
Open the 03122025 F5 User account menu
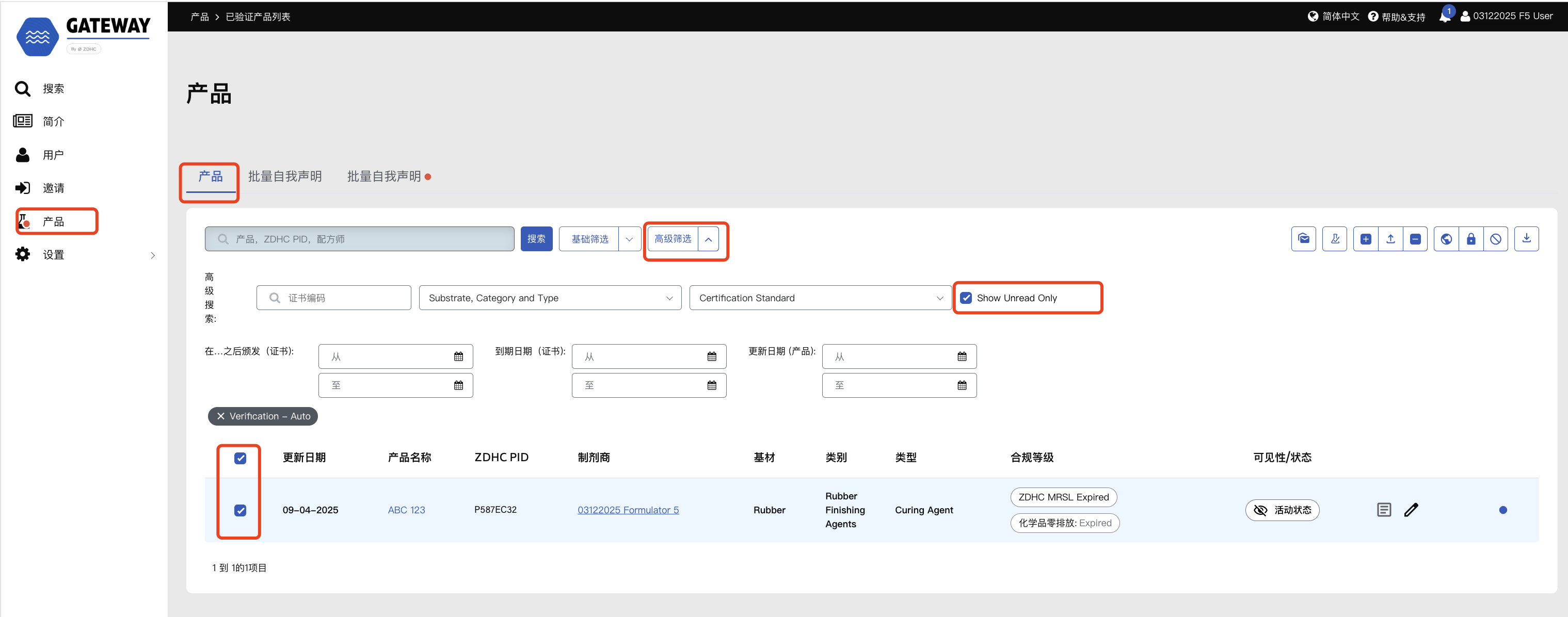pyautogui.click(x=1506, y=17)
